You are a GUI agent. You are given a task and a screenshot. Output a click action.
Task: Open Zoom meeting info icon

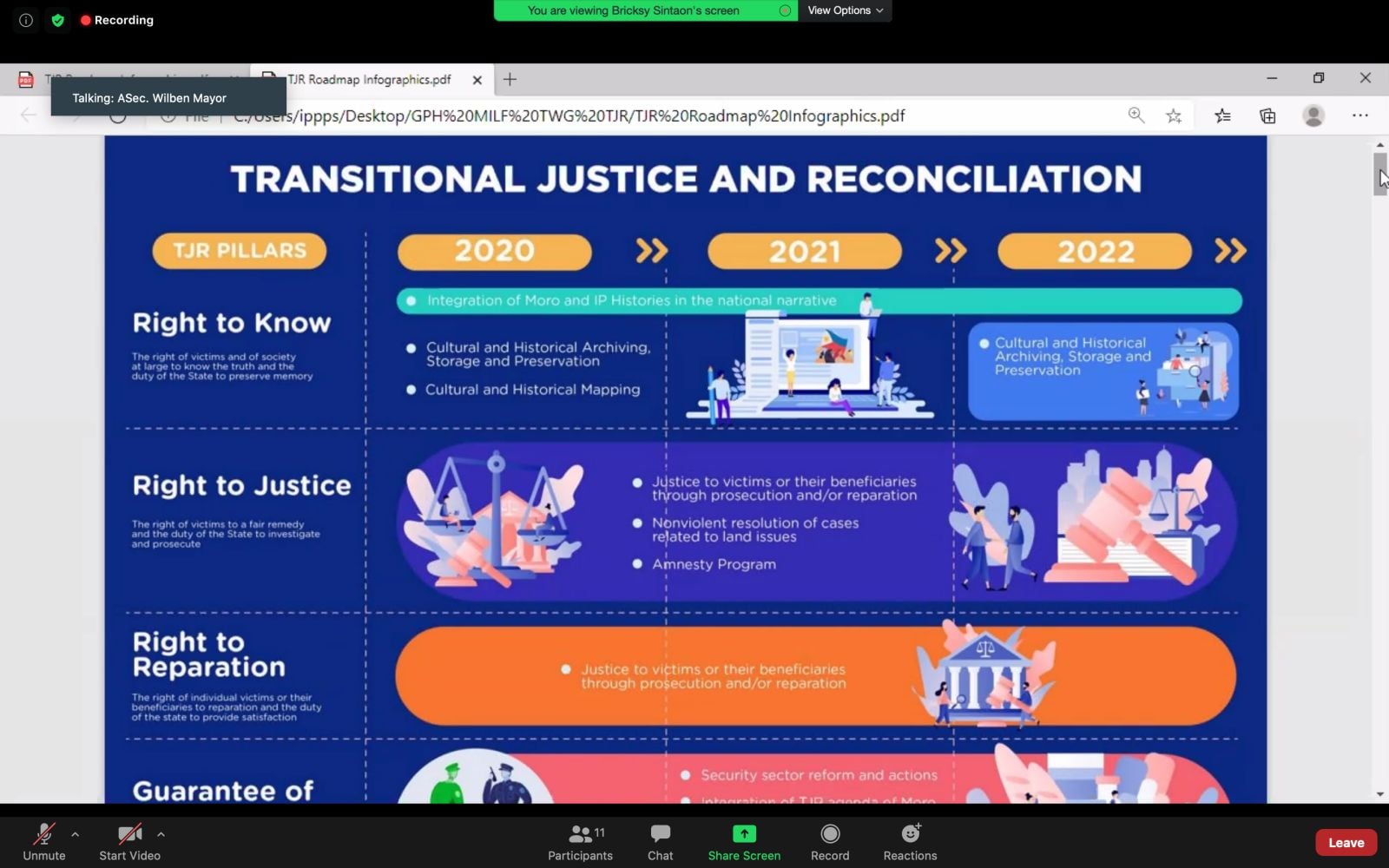tap(26, 20)
